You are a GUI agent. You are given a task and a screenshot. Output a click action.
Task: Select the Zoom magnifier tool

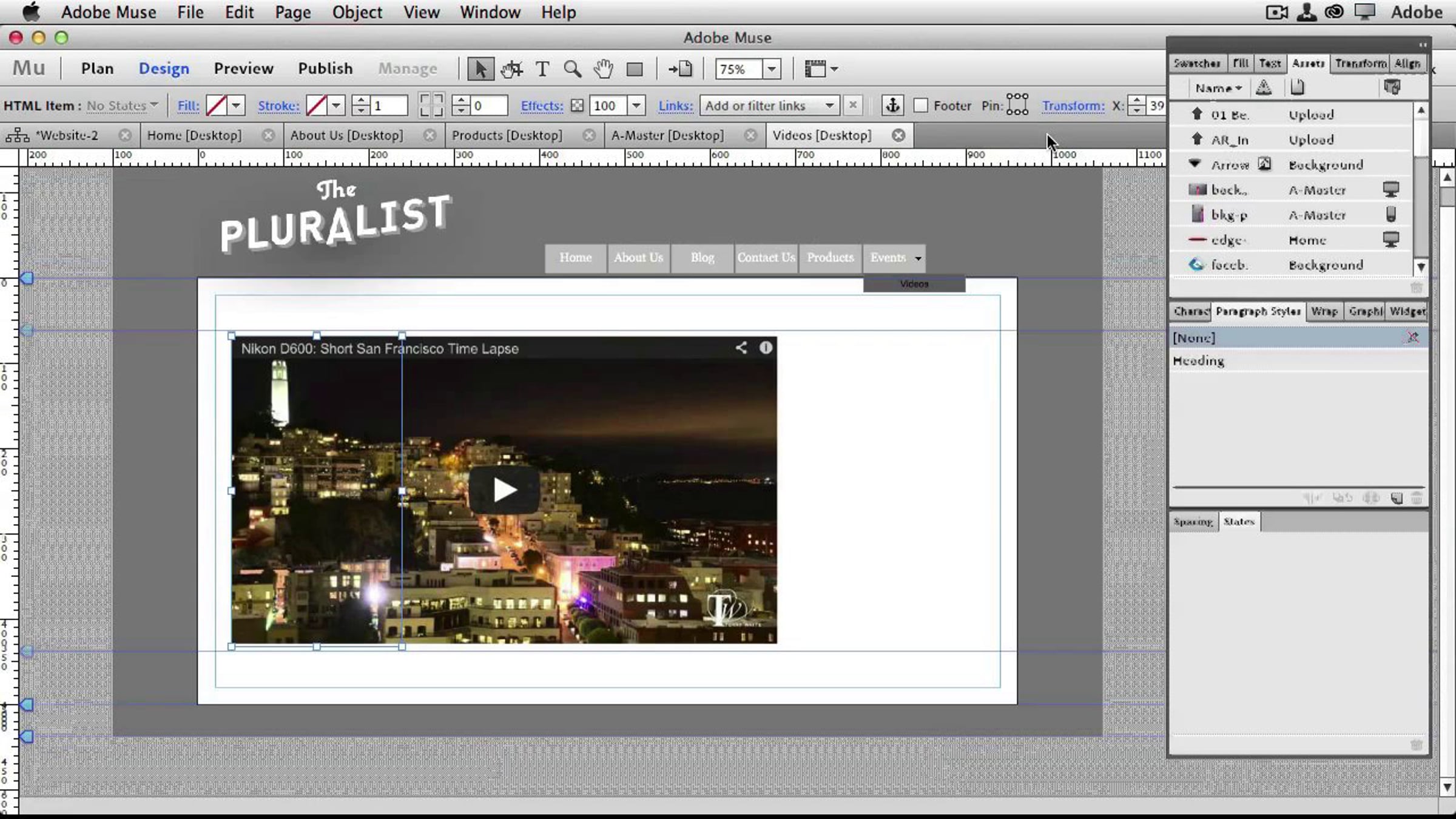click(x=572, y=69)
